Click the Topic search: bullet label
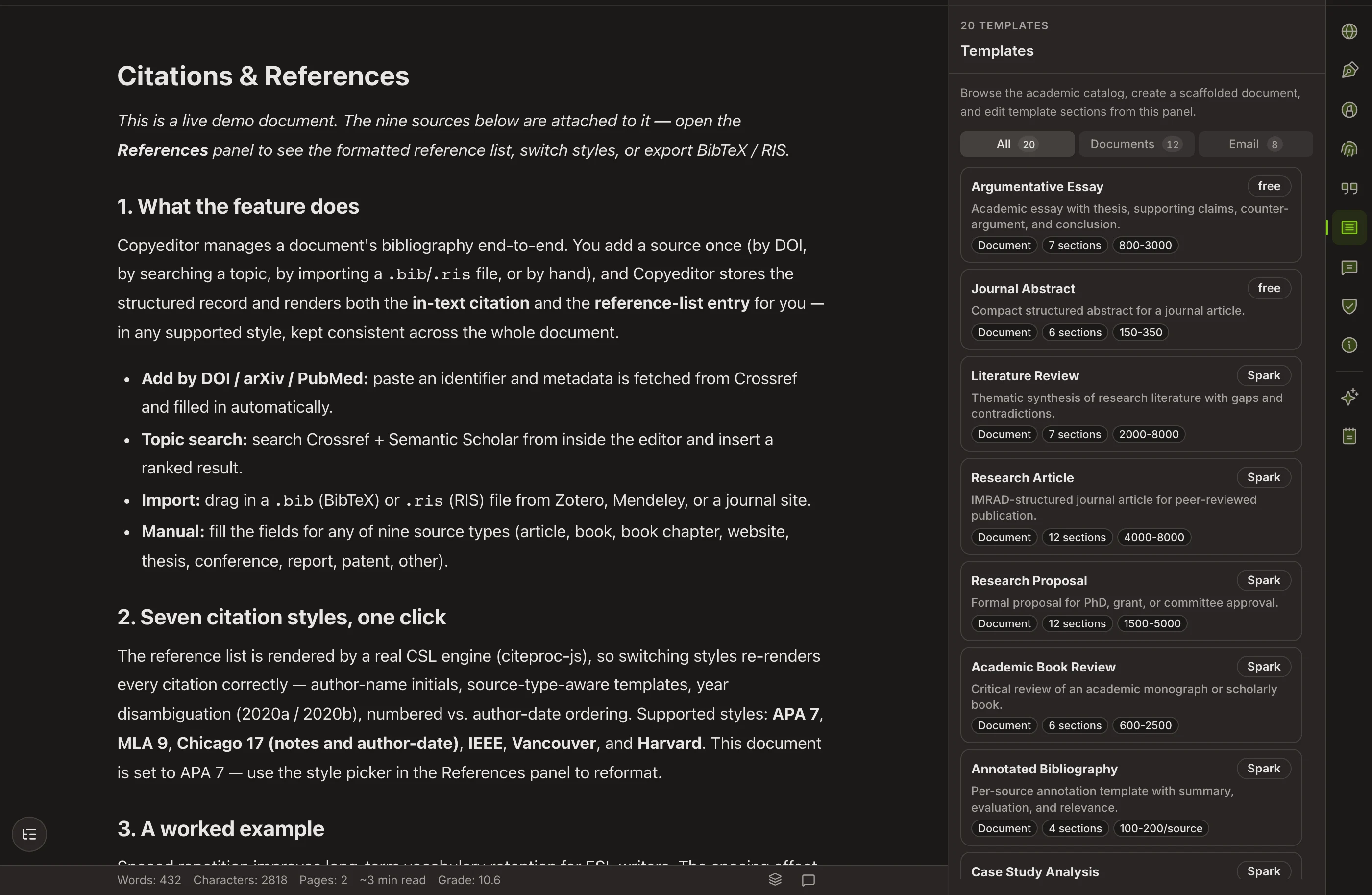1372x895 pixels. pyautogui.click(x=194, y=440)
